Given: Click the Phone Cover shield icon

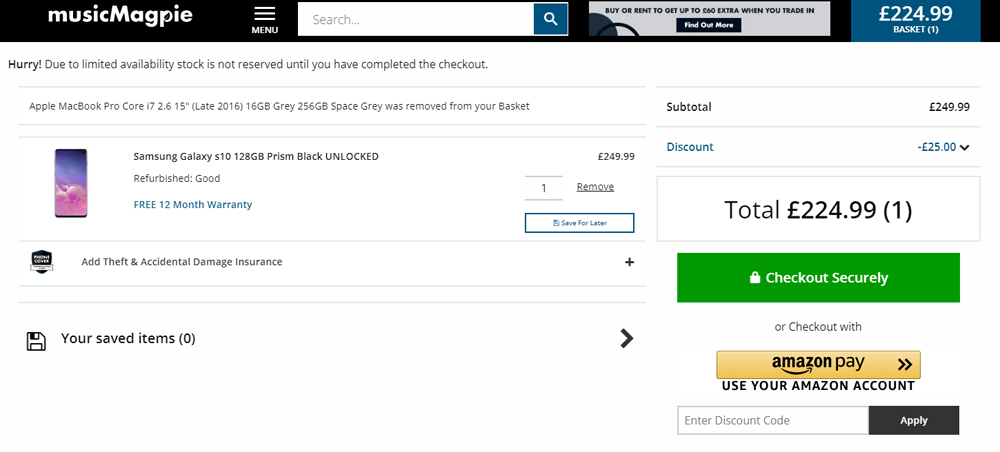Looking at the screenshot, I should [41, 261].
